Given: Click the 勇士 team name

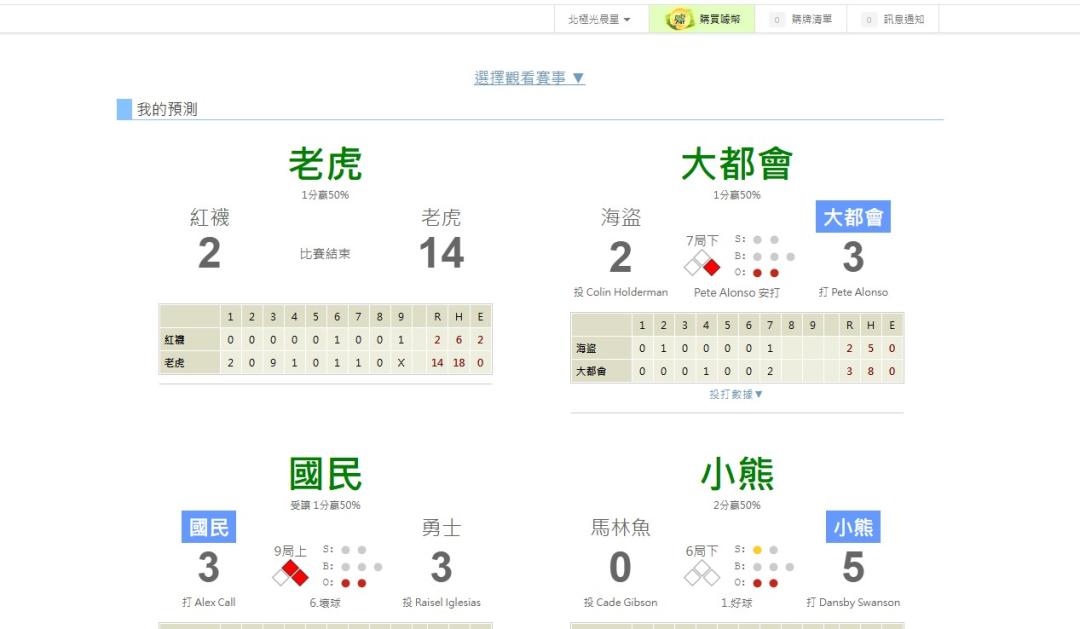Looking at the screenshot, I should 442,528.
